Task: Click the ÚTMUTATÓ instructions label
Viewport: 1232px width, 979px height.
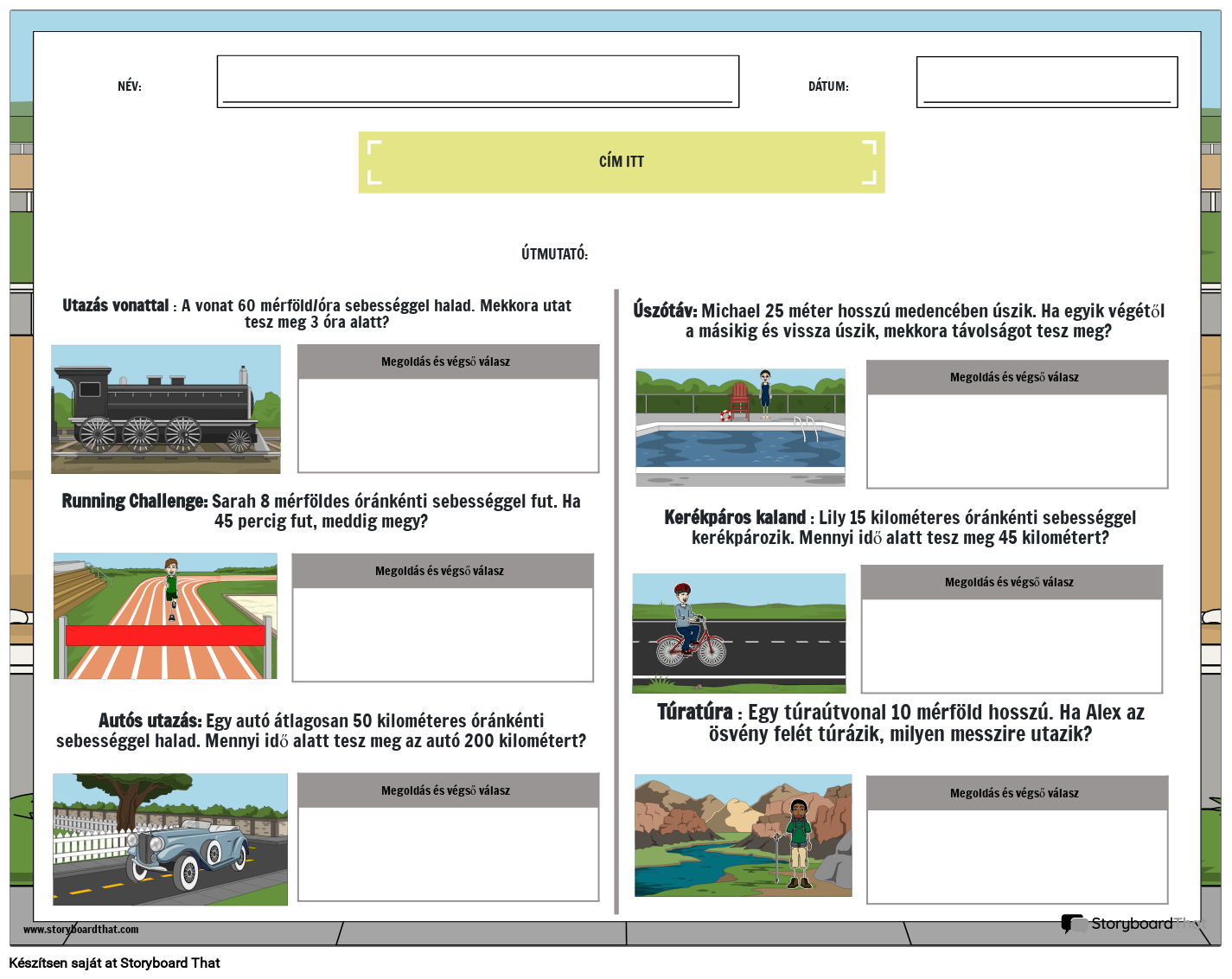Action: [x=554, y=253]
